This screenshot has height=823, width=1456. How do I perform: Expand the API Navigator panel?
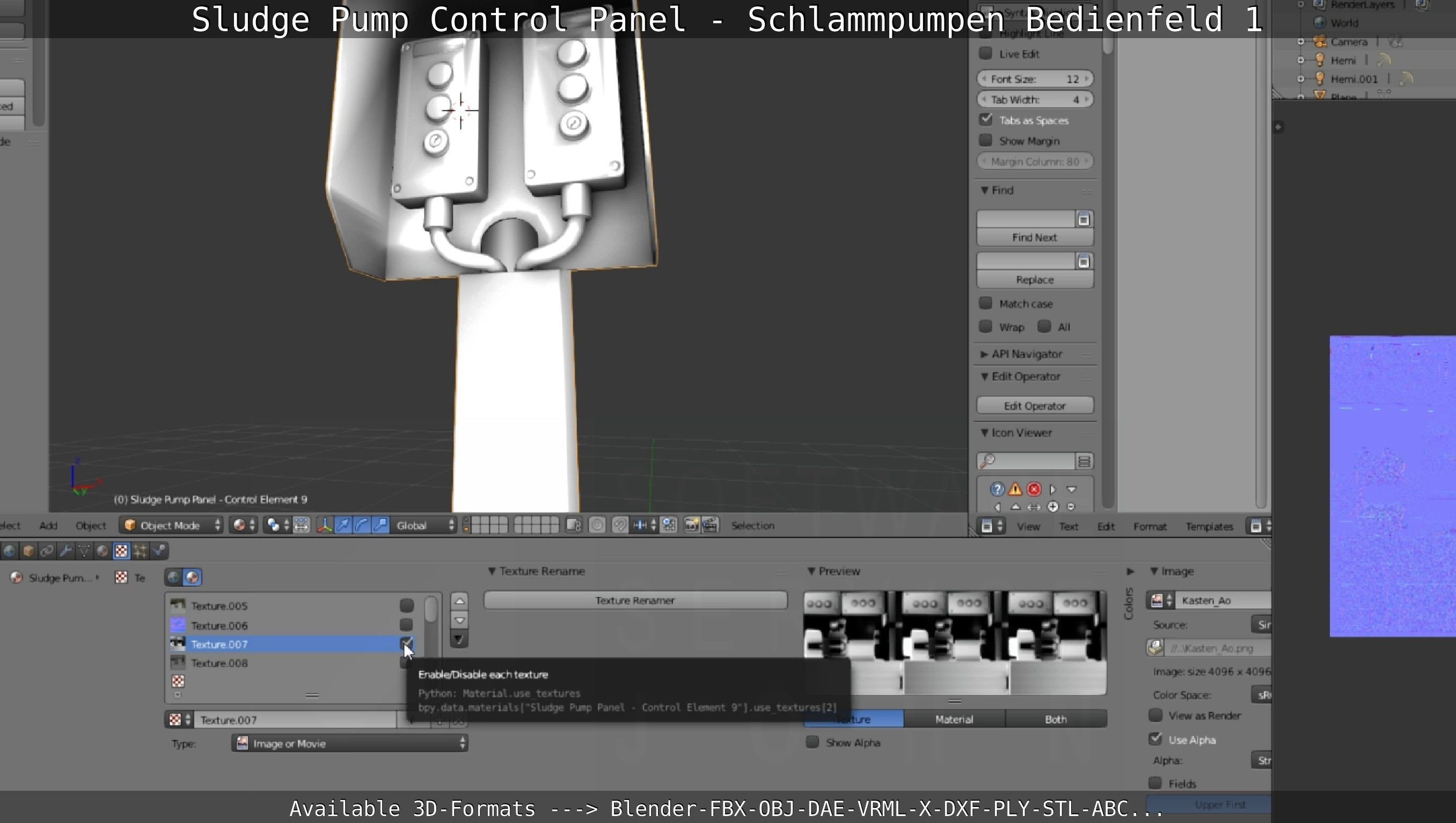click(1026, 354)
